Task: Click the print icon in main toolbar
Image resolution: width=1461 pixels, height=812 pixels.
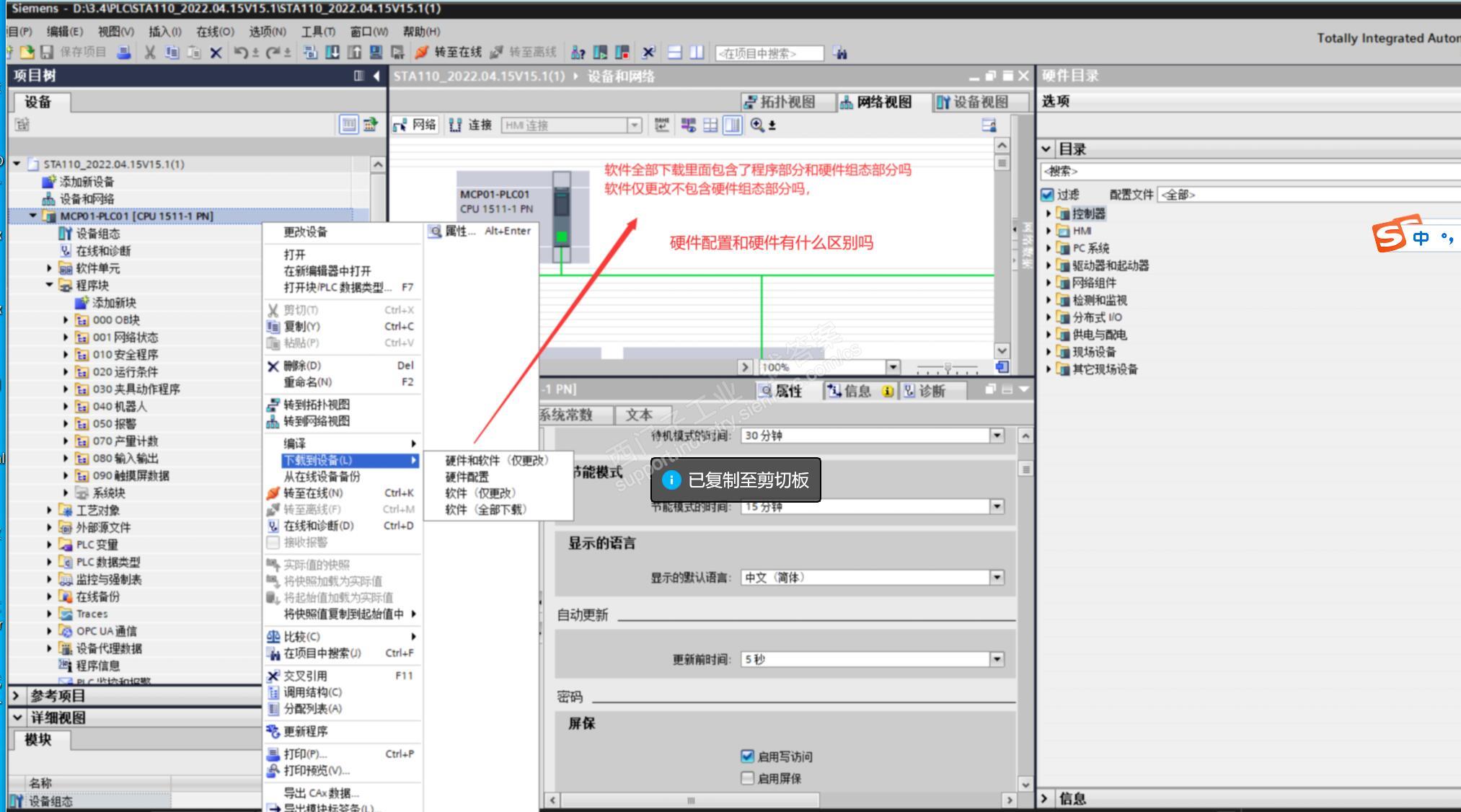Action: coord(124,52)
